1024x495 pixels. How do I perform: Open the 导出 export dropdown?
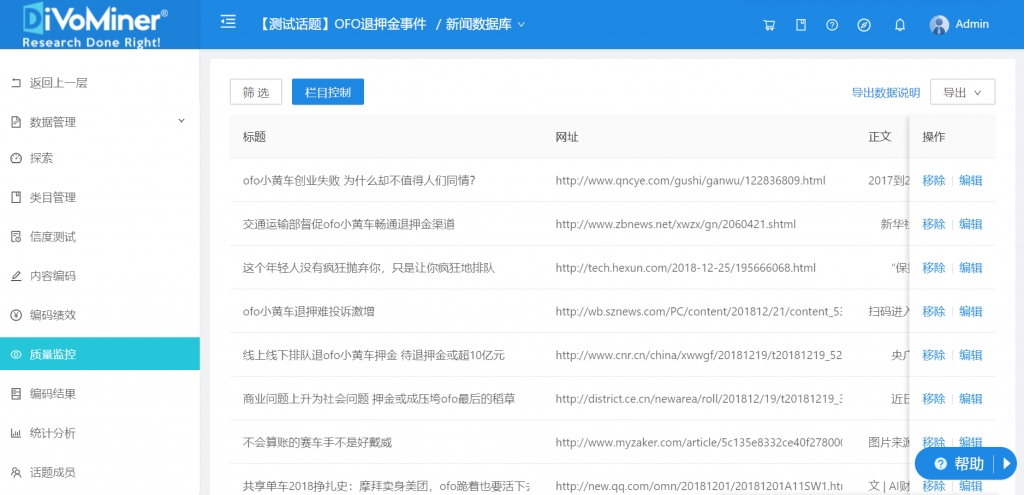(x=963, y=92)
